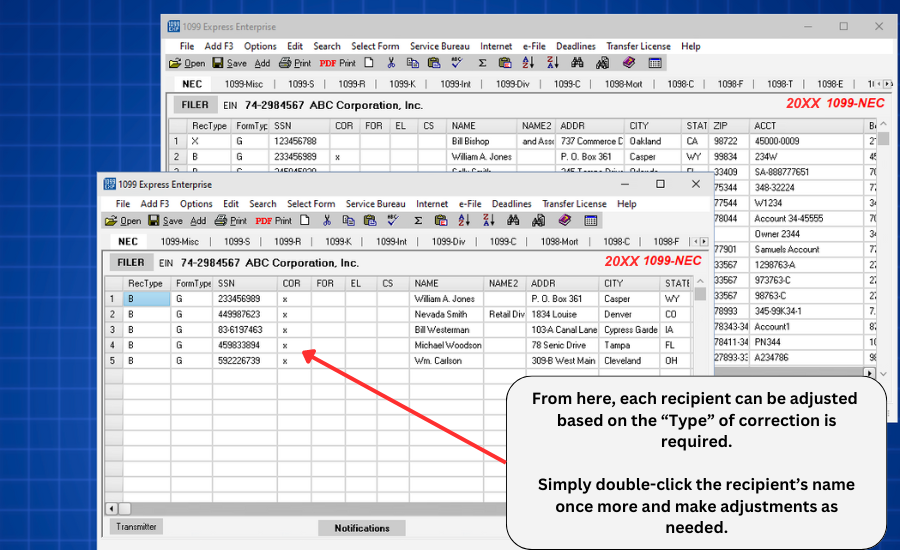Click sort descending Z-A icon in back window

click(551, 63)
